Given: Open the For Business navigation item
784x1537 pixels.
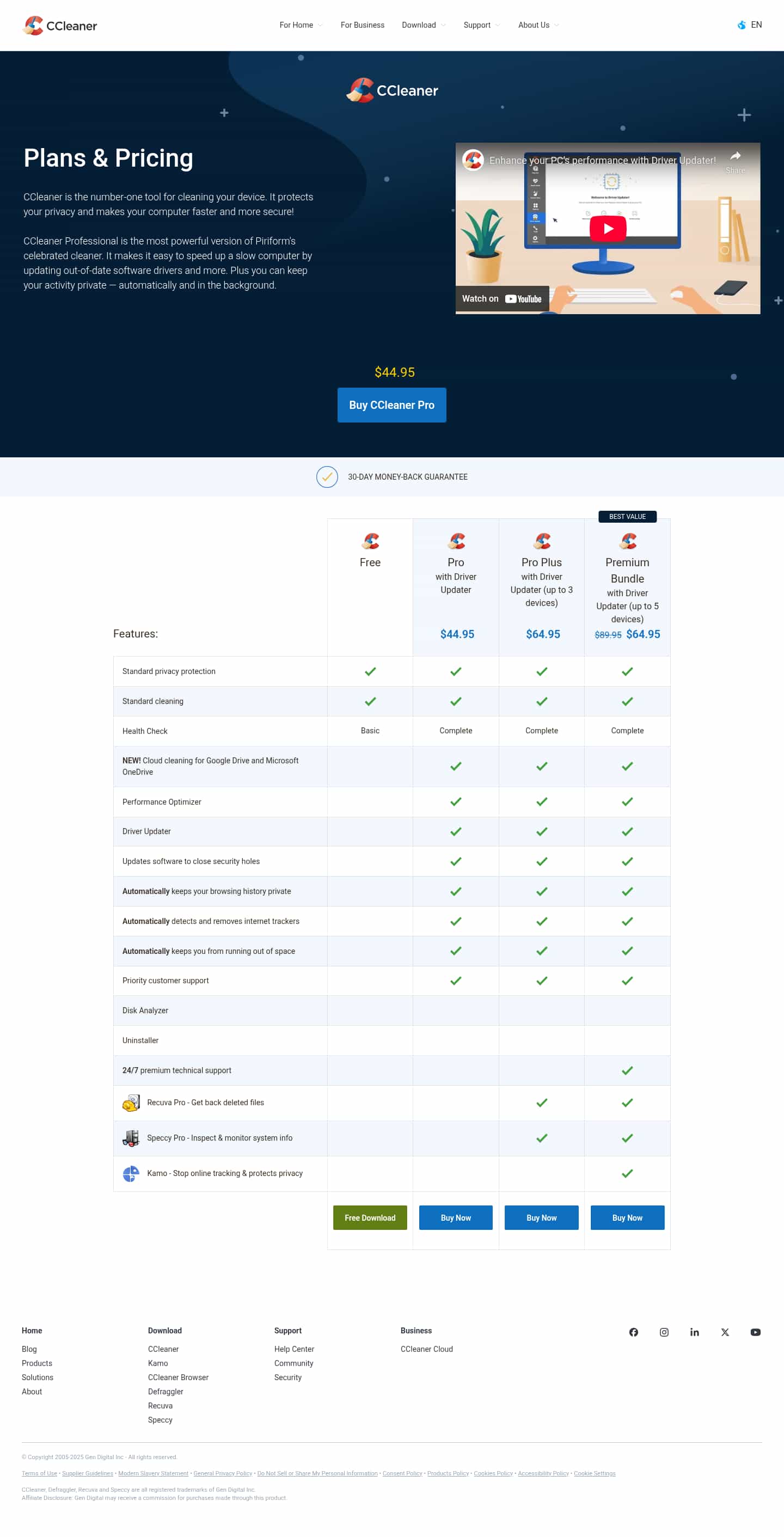Looking at the screenshot, I should 362,25.
